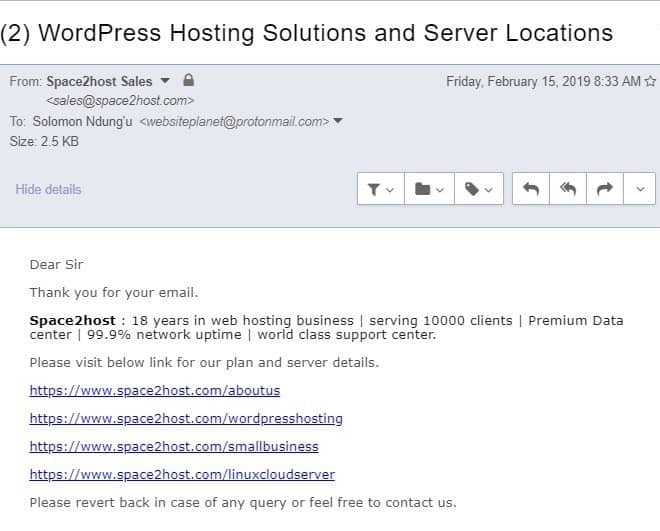Forward this email

tap(604, 189)
